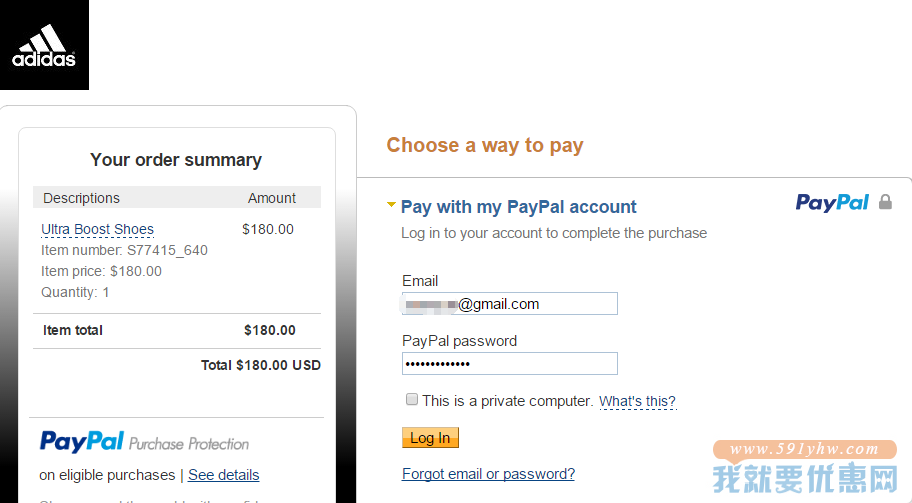Open the See details link
Viewport: 912px width, 503px height.
(223, 475)
